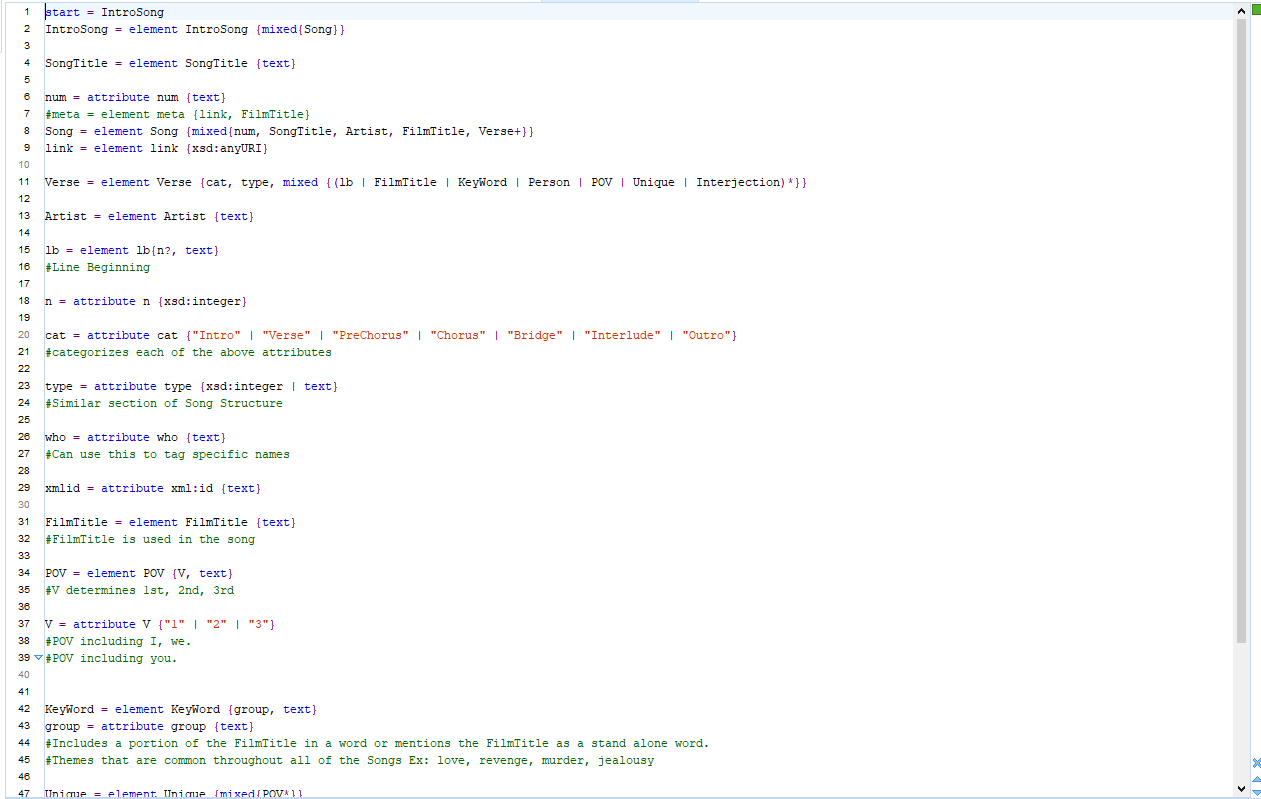
Task: Place cursor on 'start = IntroSong' line
Action: (105, 12)
